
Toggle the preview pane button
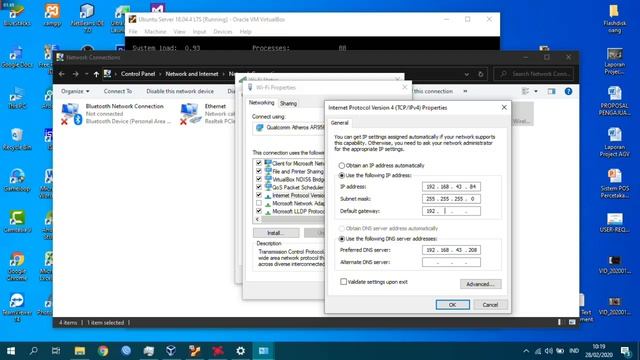(551, 91)
